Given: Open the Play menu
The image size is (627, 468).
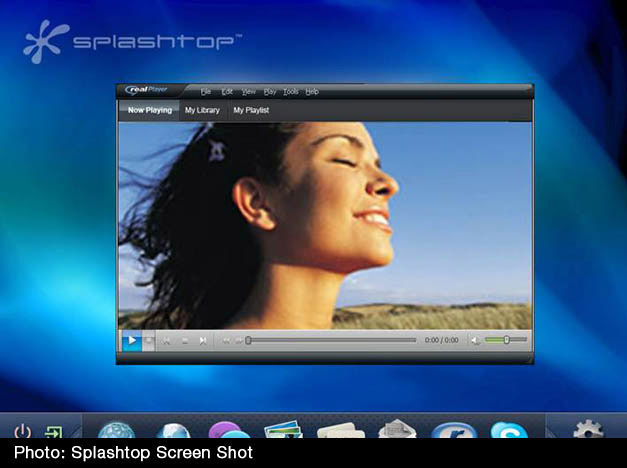Looking at the screenshot, I should tap(269, 91).
